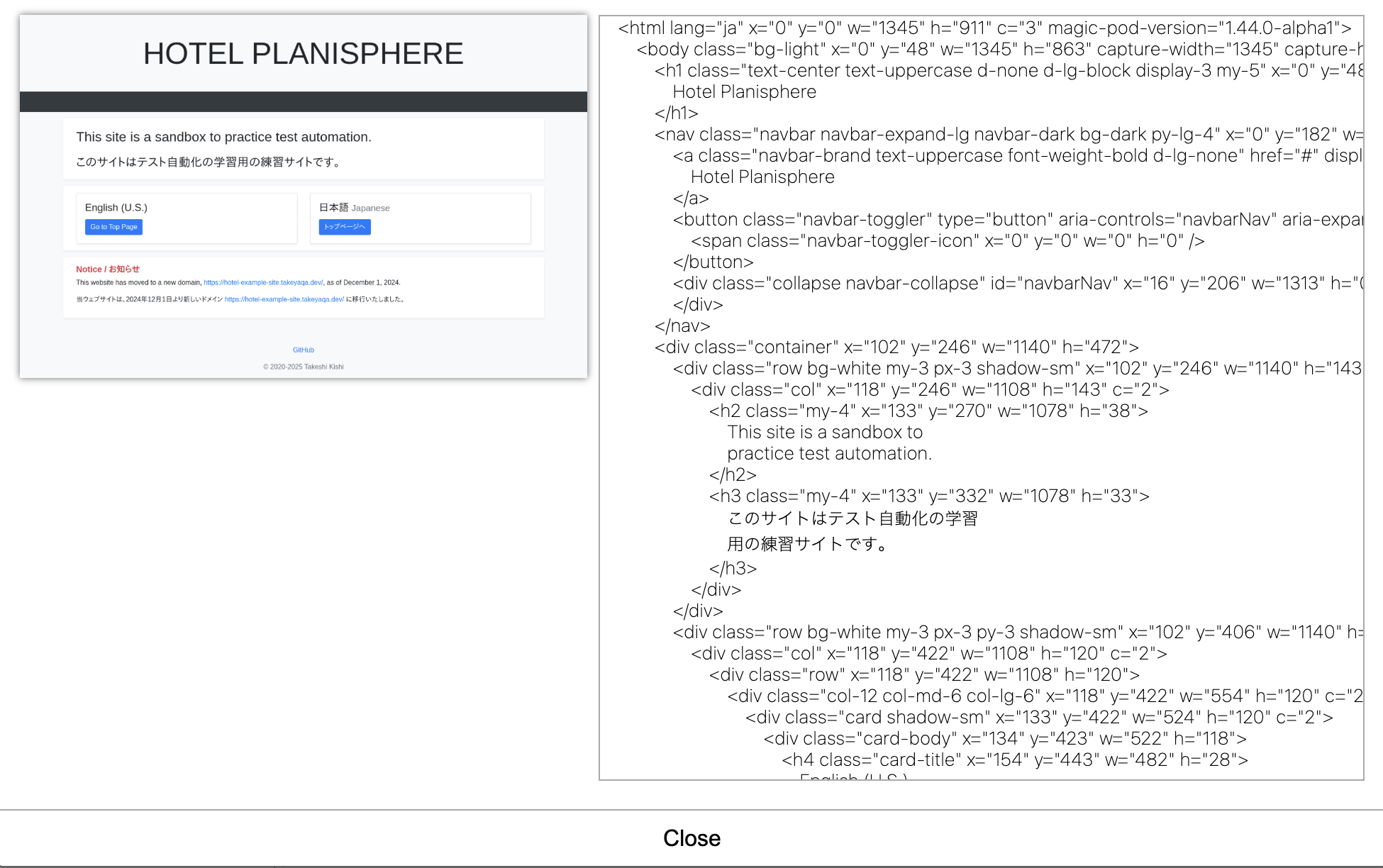This screenshot has height=868, width=1383.
Task: Click the '© 2020-2025 Takeshi Kishi' footer text
Action: click(x=304, y=367)
